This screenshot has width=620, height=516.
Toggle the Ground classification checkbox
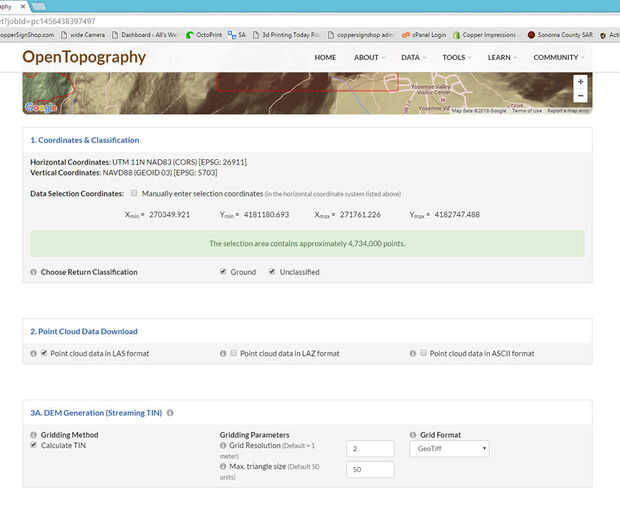pyautogui.click(x=223, y=271)
